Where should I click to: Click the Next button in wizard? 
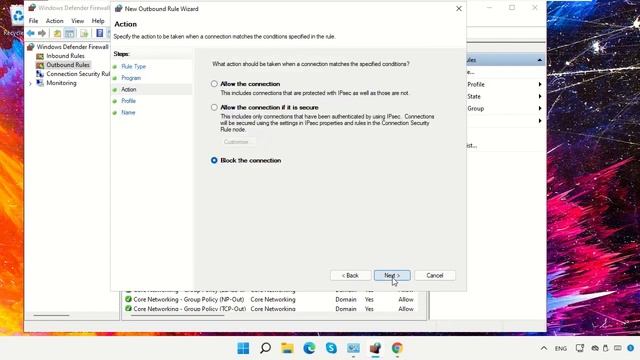pyautogui.click(x=392, y=276)
